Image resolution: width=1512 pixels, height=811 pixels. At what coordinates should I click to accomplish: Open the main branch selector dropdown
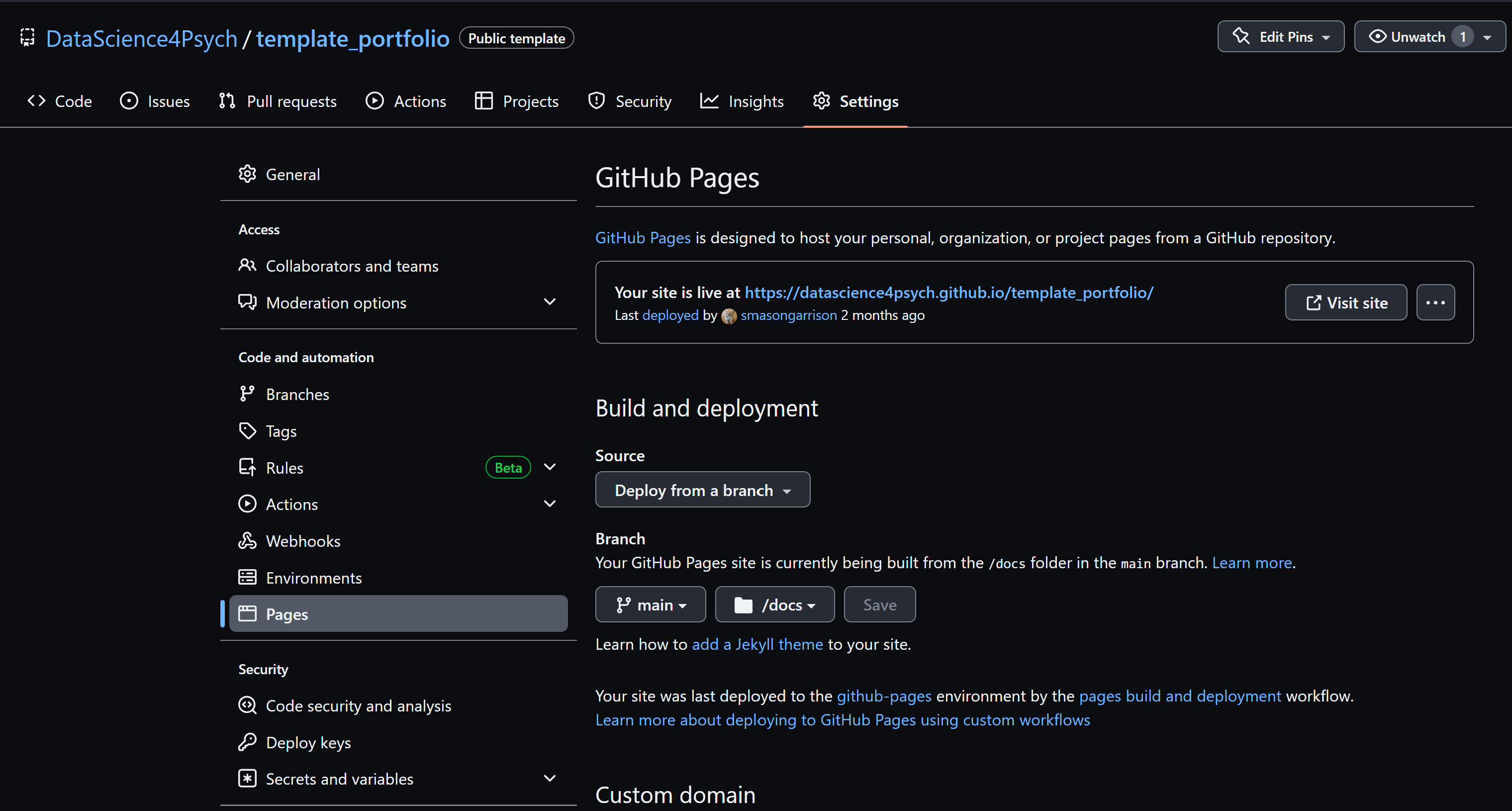(651, 605)
